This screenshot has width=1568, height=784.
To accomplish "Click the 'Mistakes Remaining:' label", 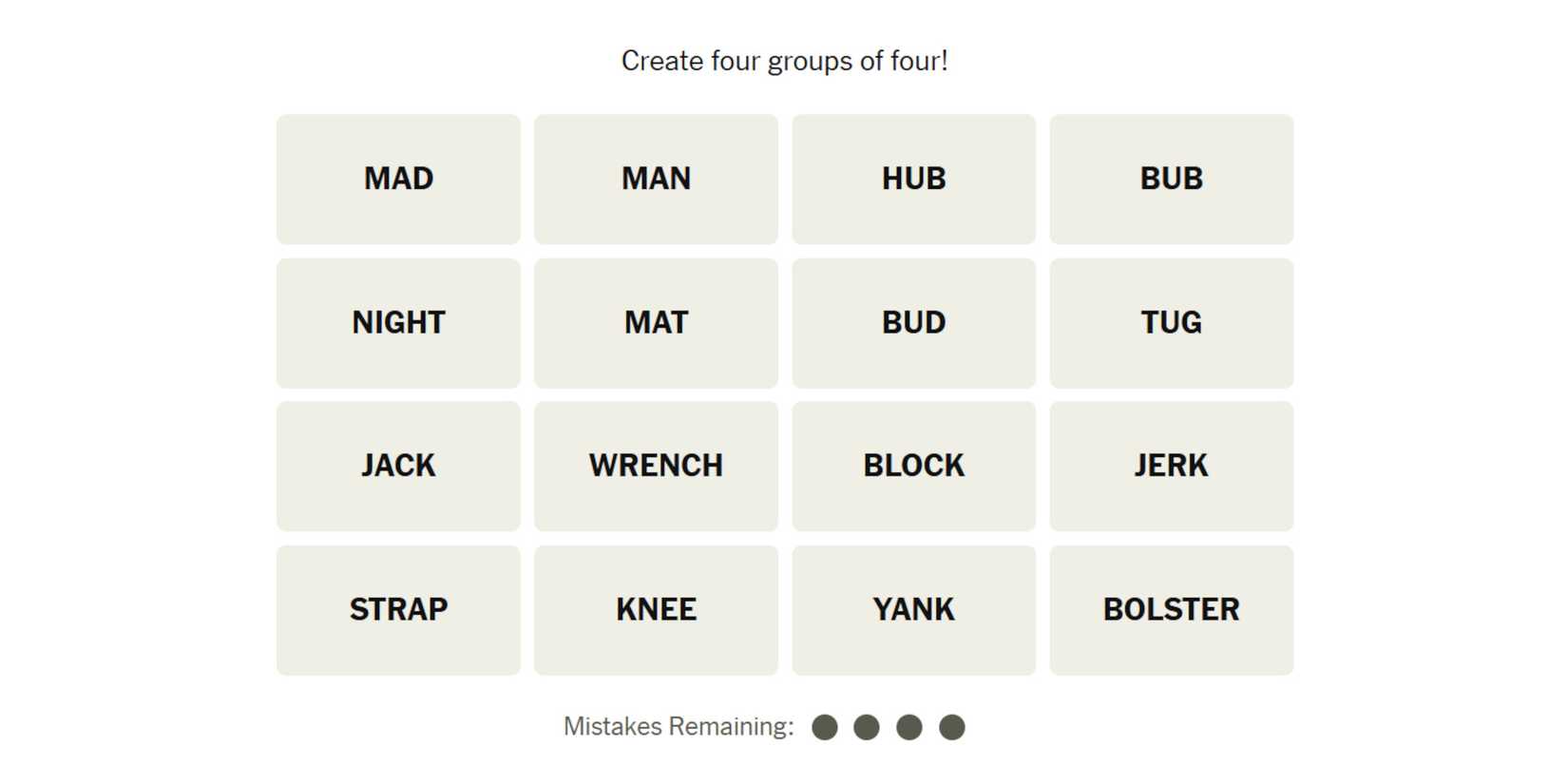I will (x=679, y=727).
